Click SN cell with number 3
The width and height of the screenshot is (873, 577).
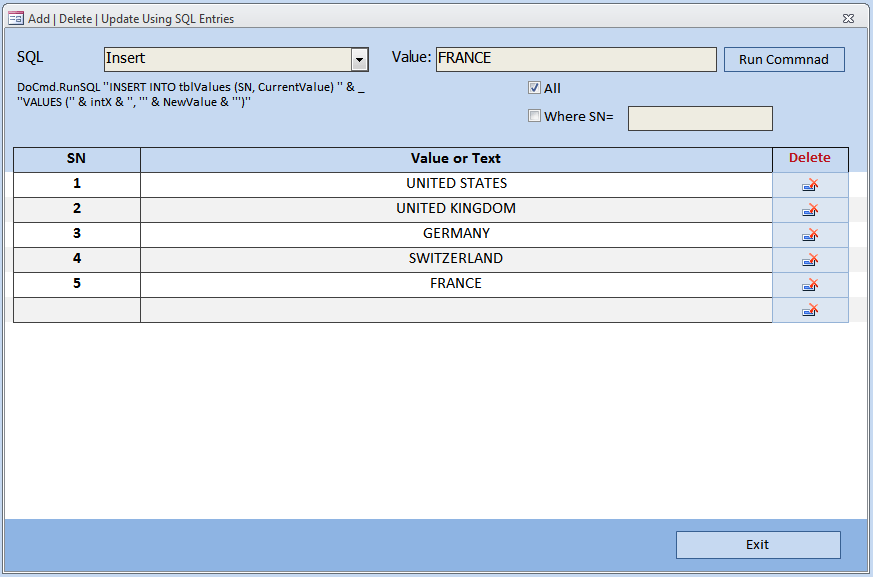(x=77, y=234)
